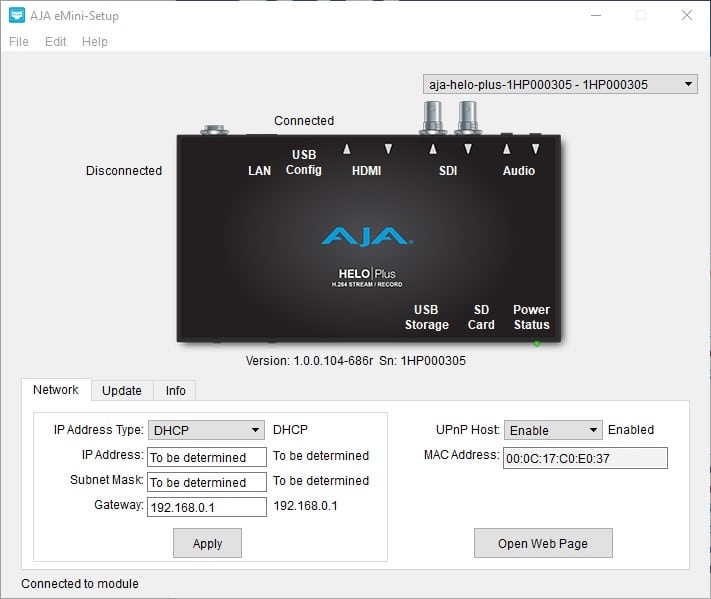Open the Help menu
Screen dimensions: 711x599
tap(95, 42)
